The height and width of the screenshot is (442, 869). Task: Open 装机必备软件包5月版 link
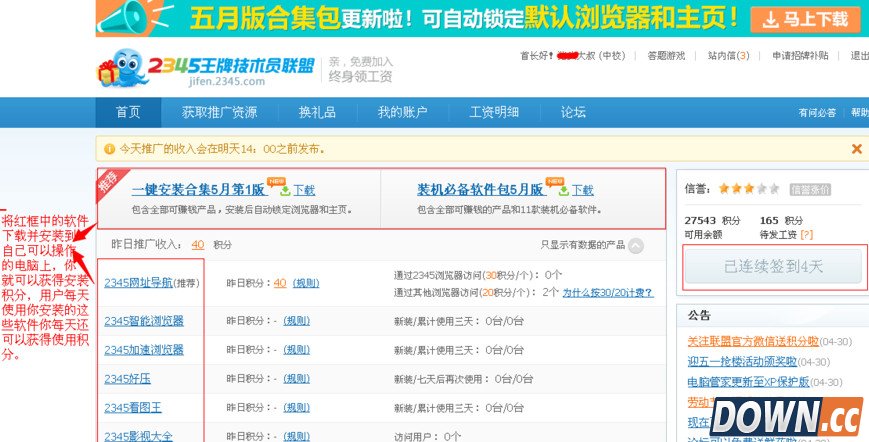pyautogui.click(x=480, y=190)
